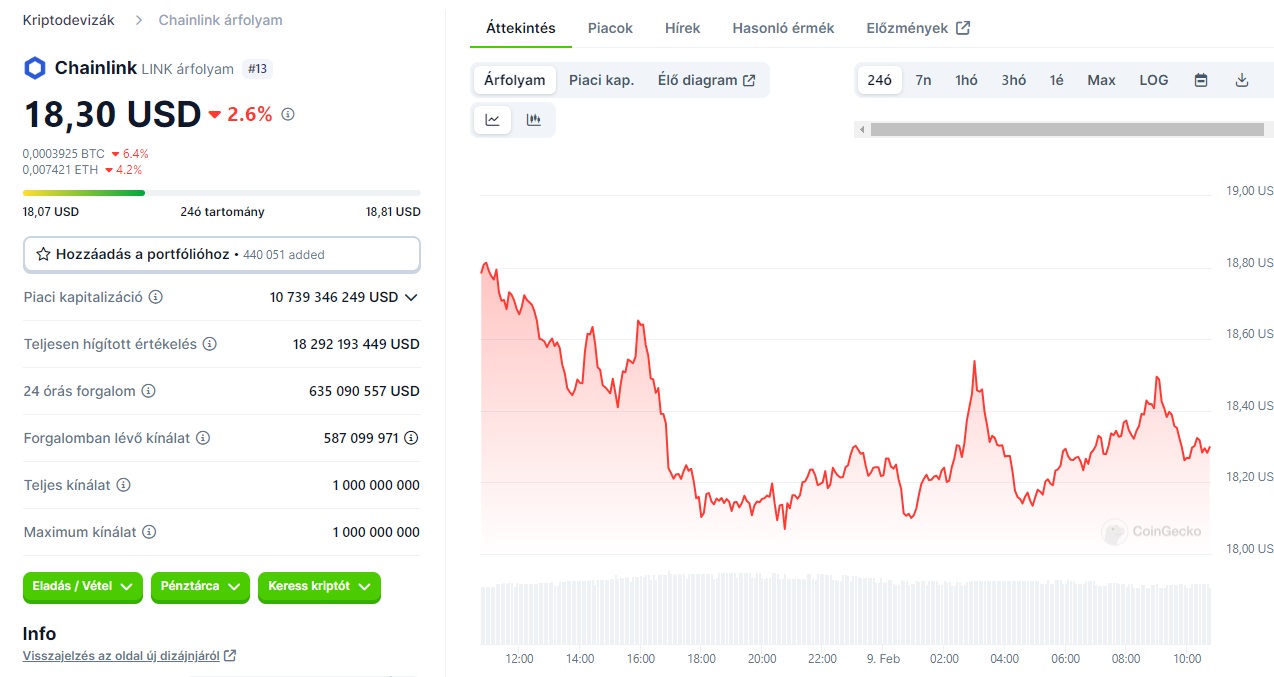Click Visszajelzés az oldal új dizájnjáról link
The image size is (1274, 677).
[121, 656]
